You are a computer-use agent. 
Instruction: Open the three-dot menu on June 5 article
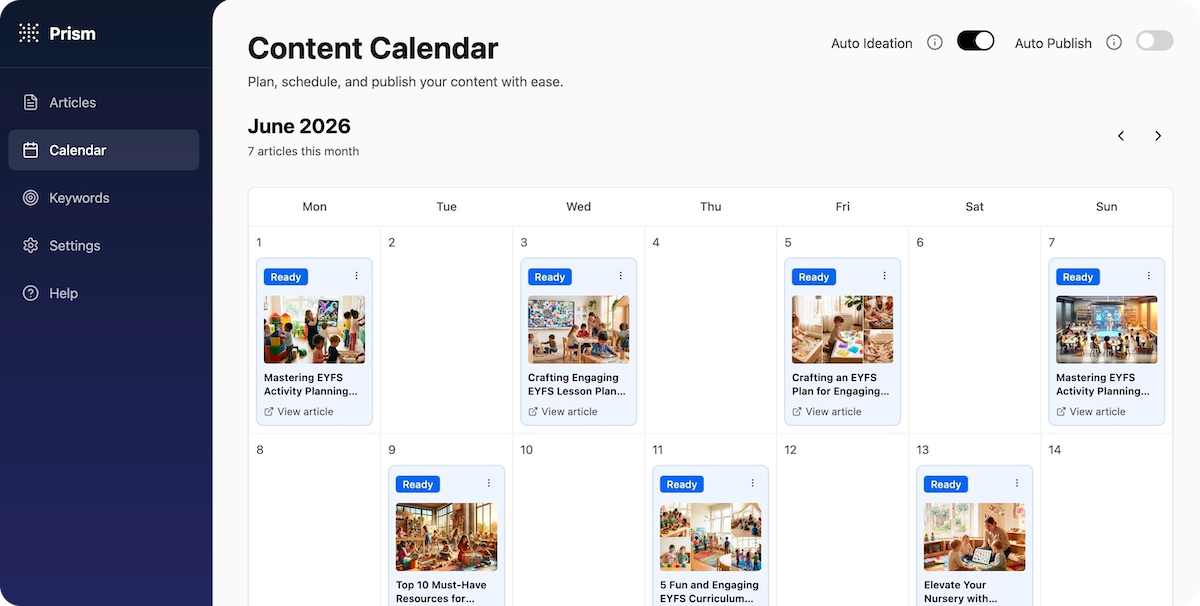884,276
